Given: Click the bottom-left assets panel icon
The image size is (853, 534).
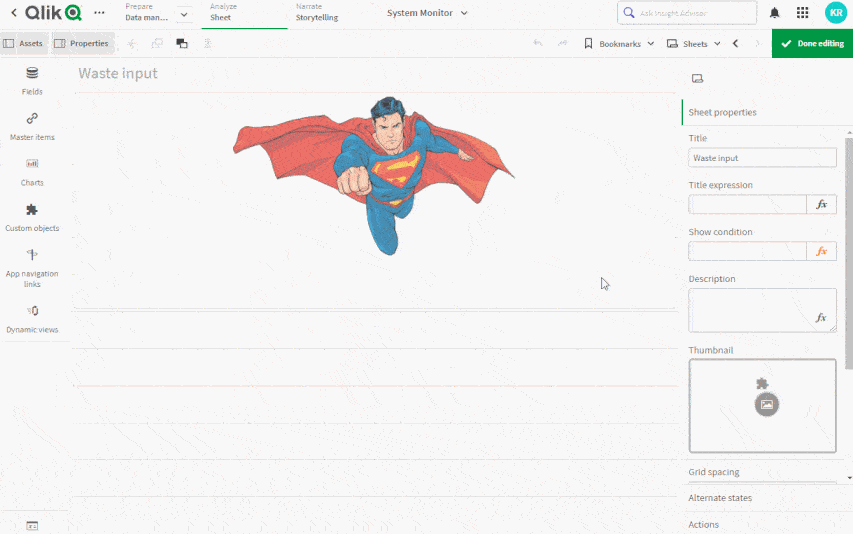Looking at the screenshot, I should coord(32,526).
